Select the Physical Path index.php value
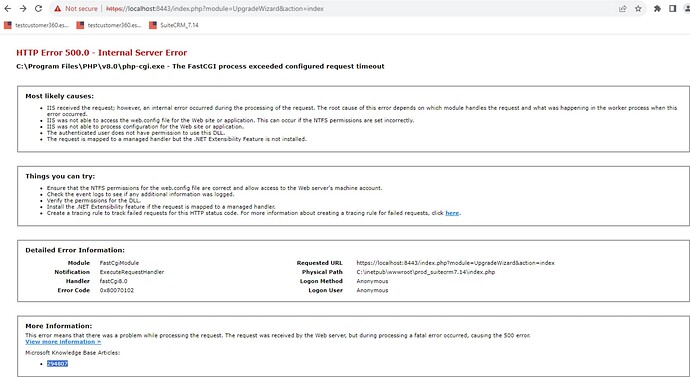690x377 pixels. point(426,272)
